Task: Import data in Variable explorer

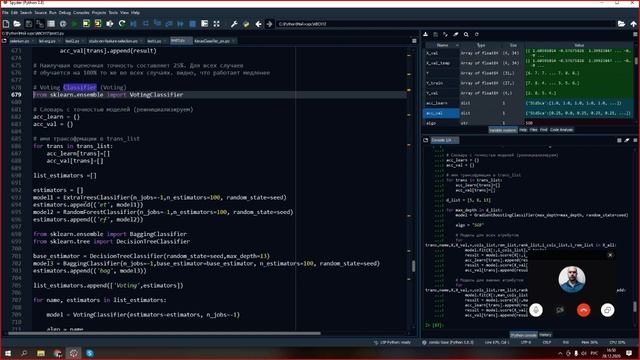Action: pyautogui.click(x=425, y=35)
